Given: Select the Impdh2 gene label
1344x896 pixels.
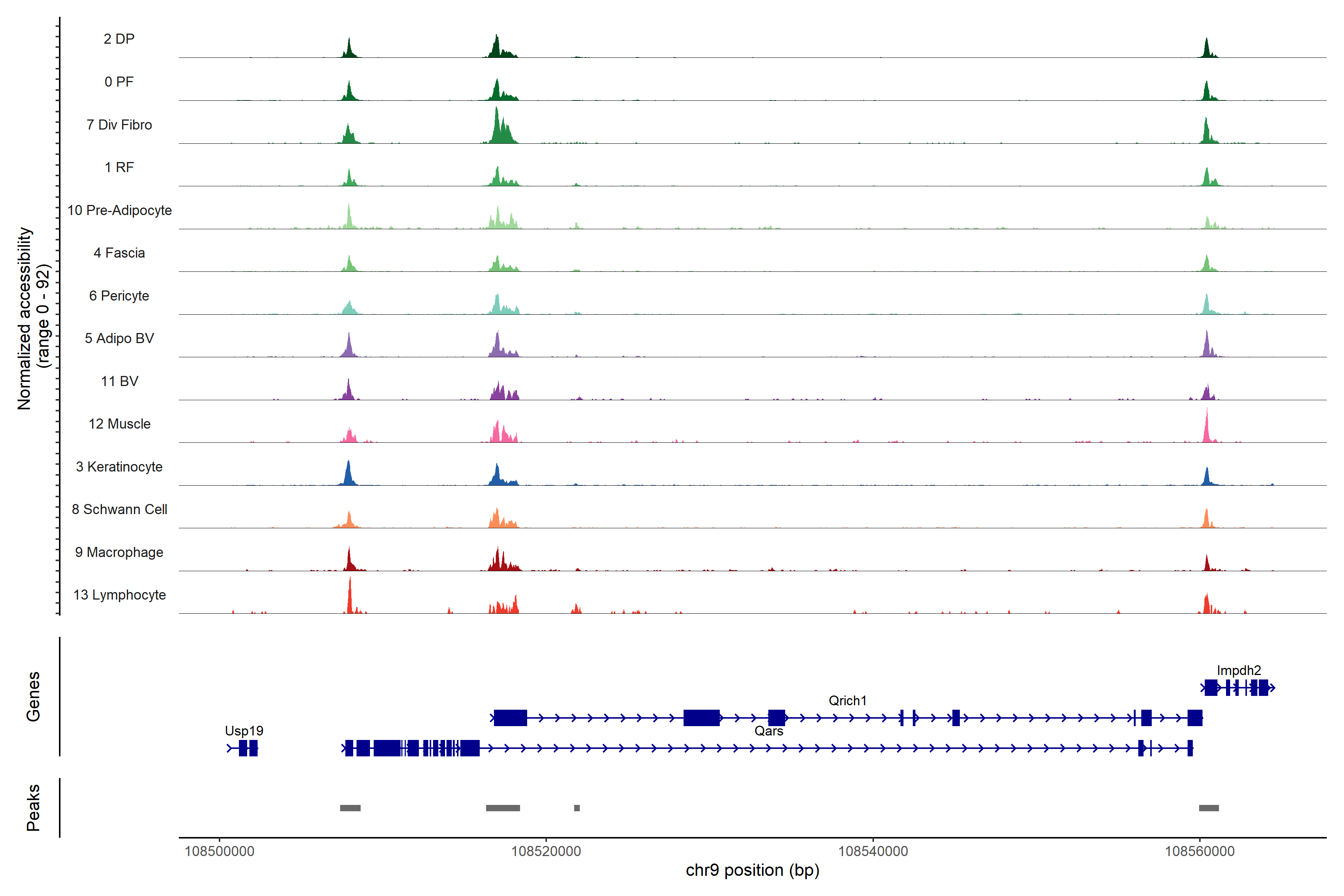Looking at the screenshot, I should [1239, 670].
